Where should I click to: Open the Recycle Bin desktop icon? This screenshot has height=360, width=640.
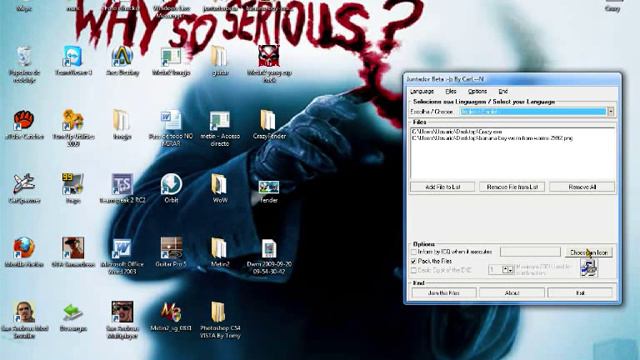24,56
